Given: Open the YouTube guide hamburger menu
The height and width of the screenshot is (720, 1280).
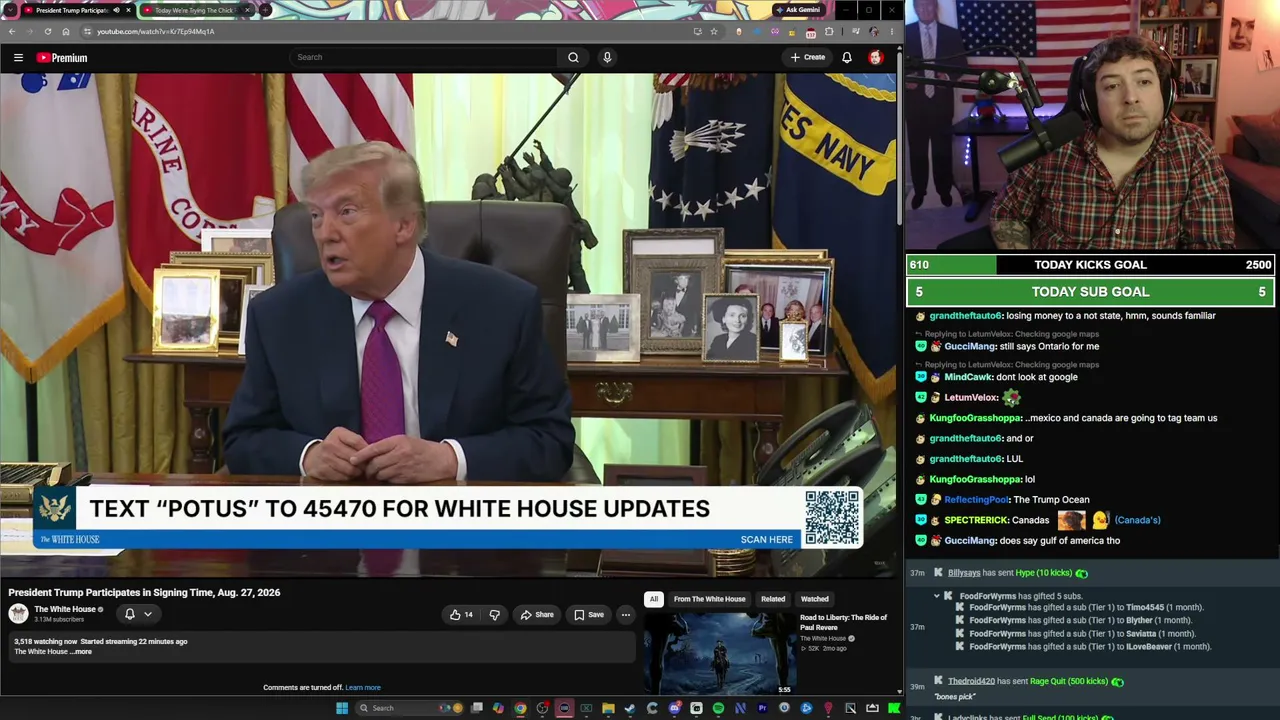Looking at the screenshot, I should click(x=18, y=58).
